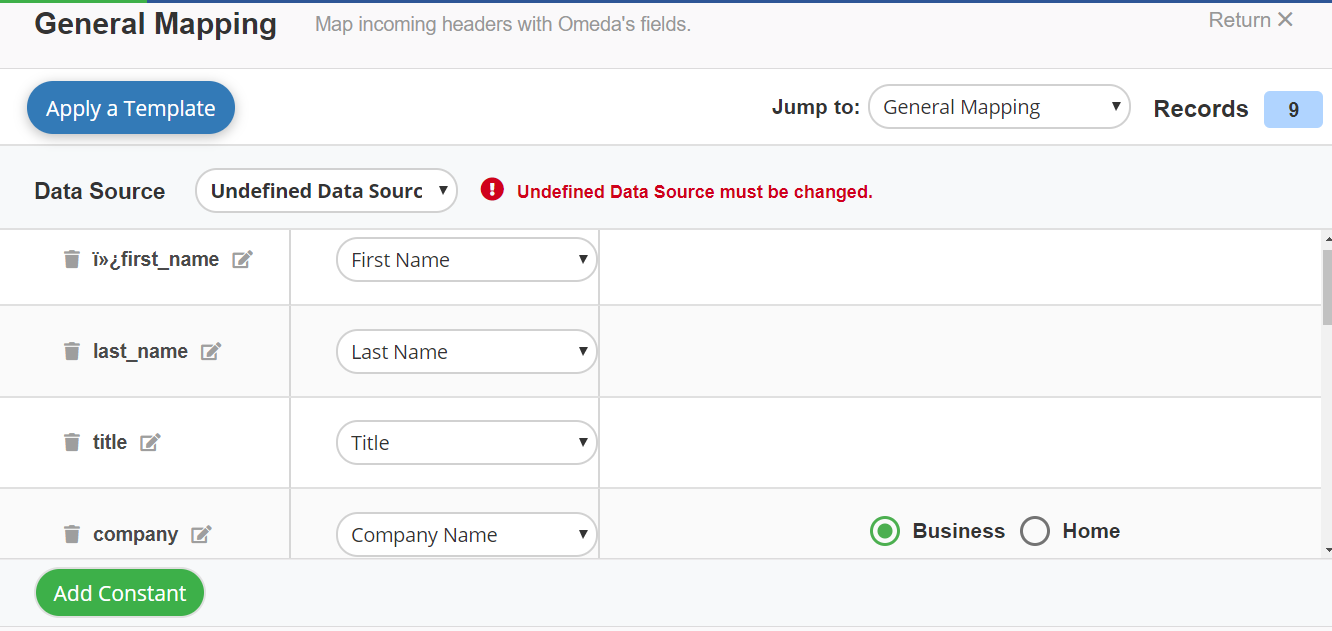Click edit pencil next to last_name
The height and width of the screenshot is (631, 1332).
(211, 351)
